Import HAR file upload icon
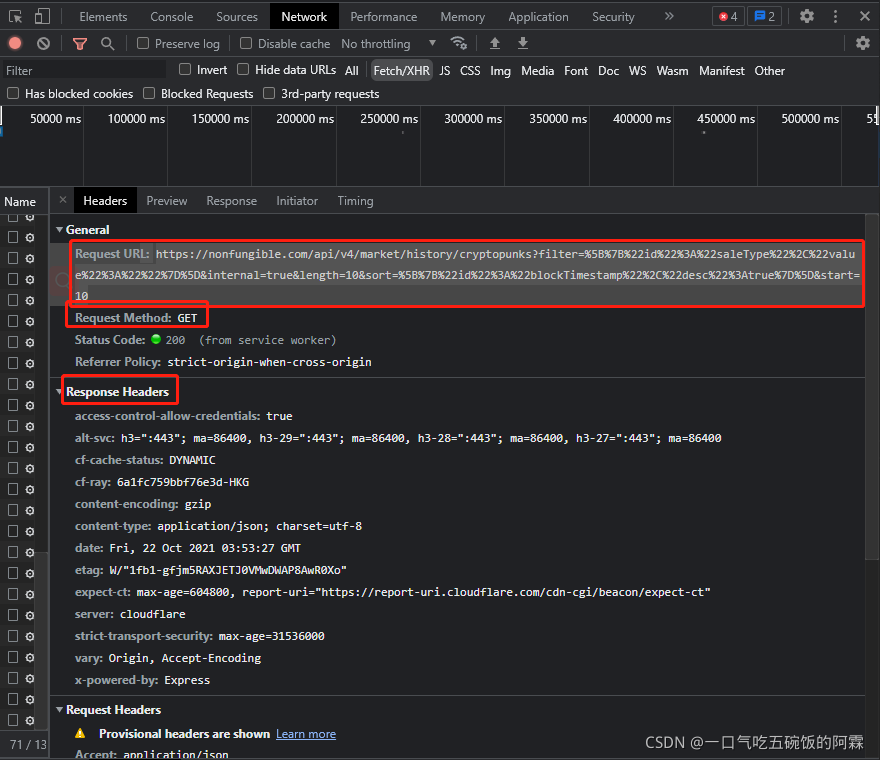 494,43
